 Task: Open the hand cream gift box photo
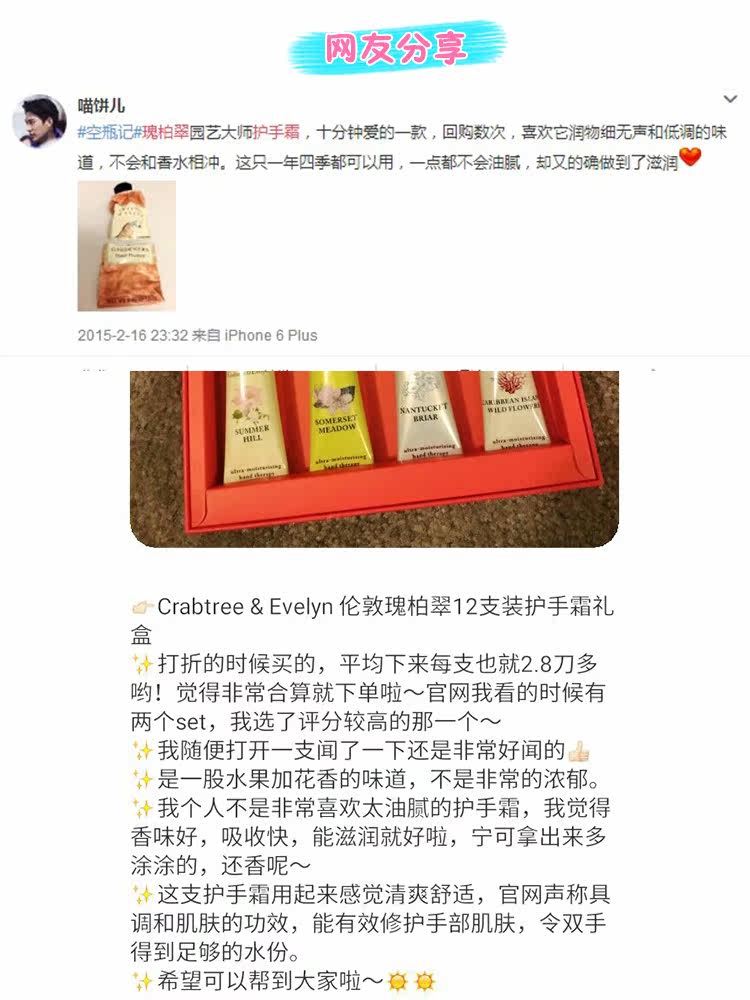[x=374, y=459]
